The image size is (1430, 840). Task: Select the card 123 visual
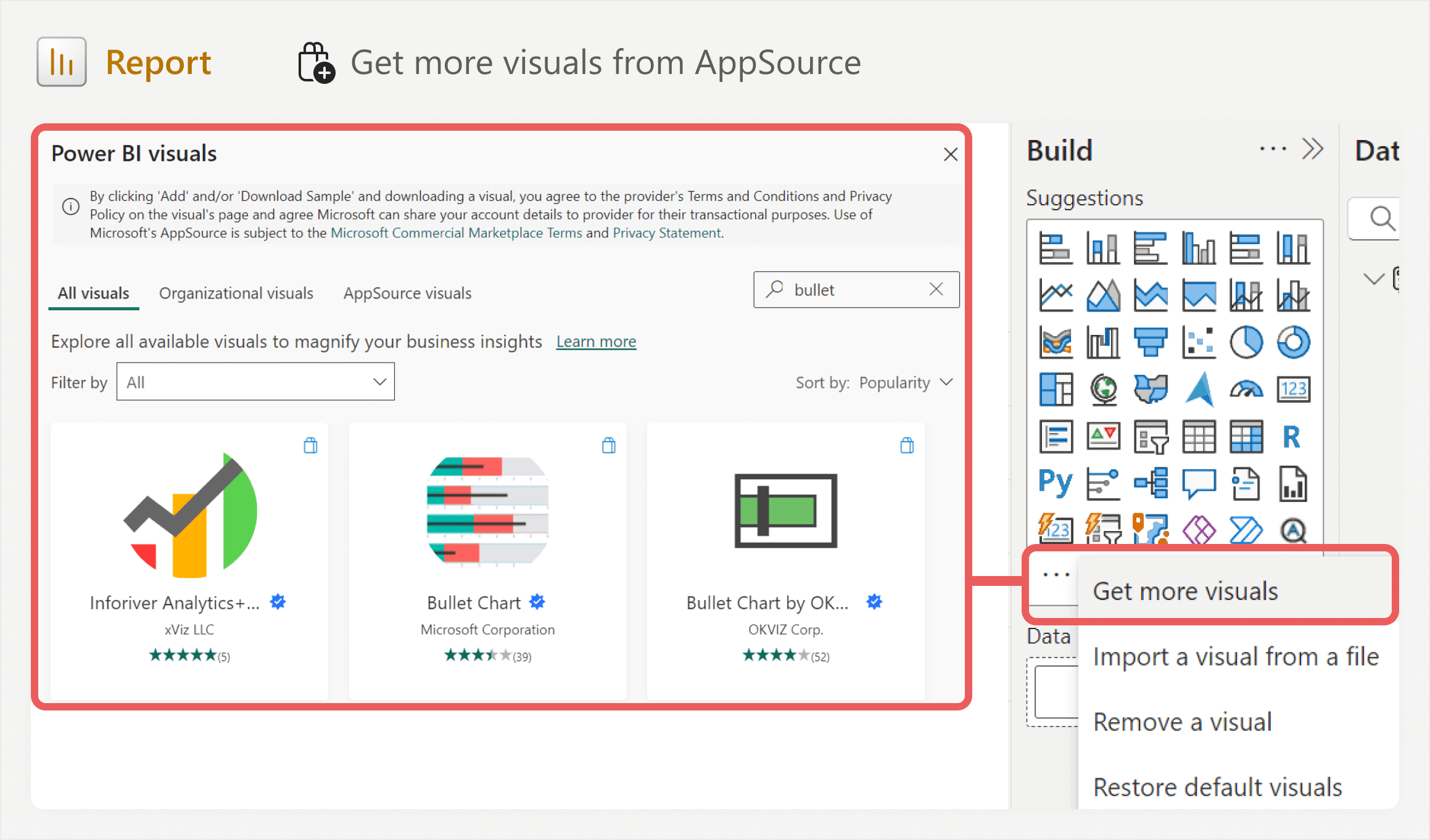point(1294,389)
